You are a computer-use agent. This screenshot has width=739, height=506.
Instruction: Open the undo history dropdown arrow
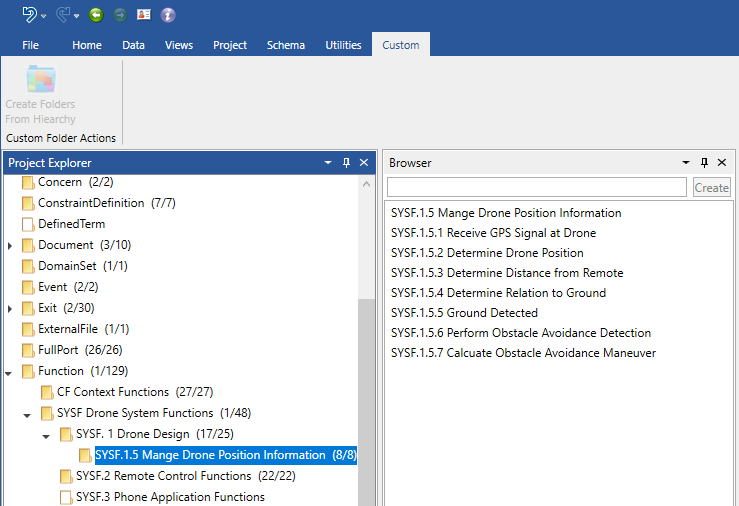point(44,16)
